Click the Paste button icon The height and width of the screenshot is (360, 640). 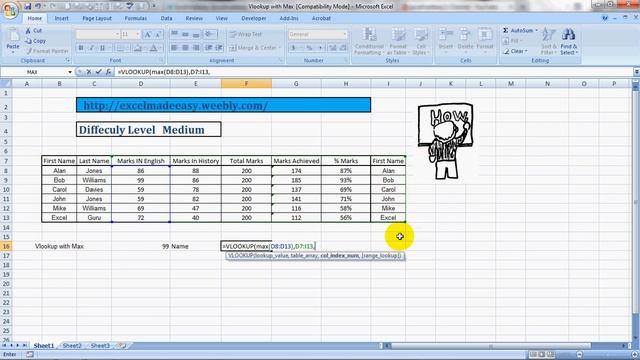[x=13, y=36]
